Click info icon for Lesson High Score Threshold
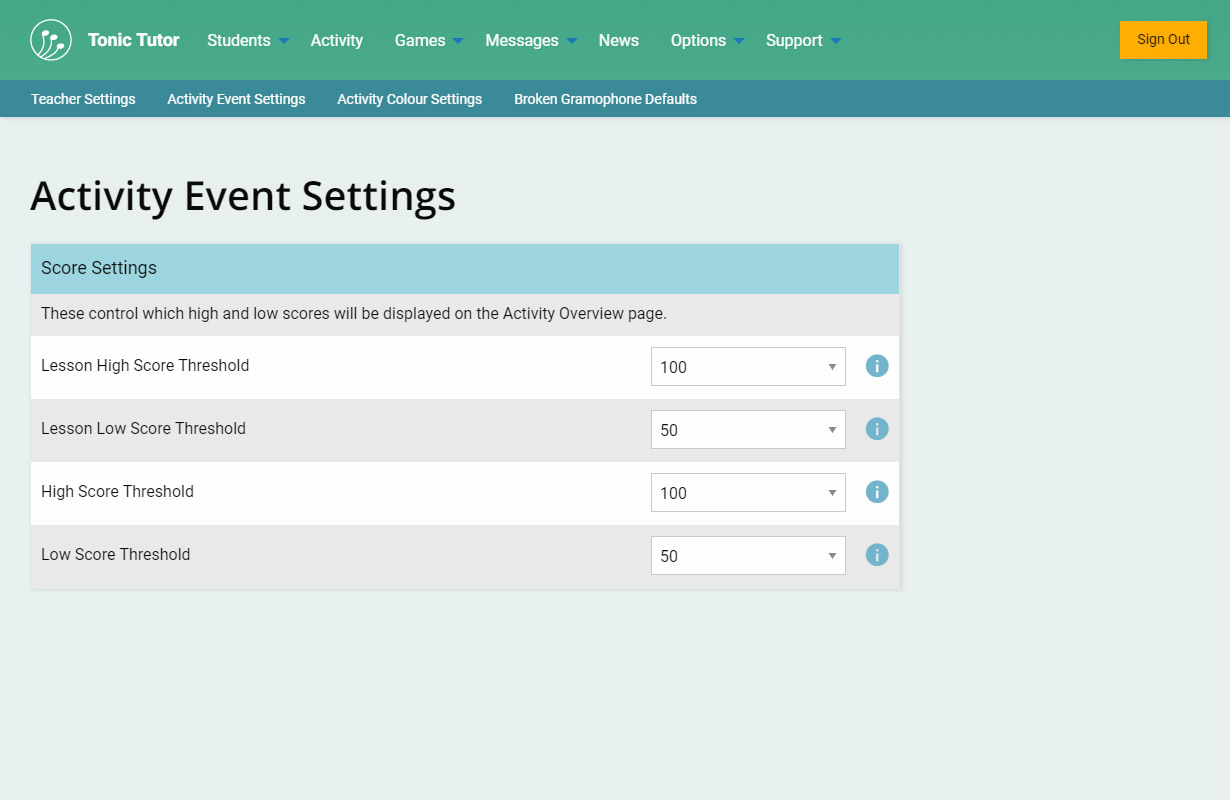 [877, 366]
